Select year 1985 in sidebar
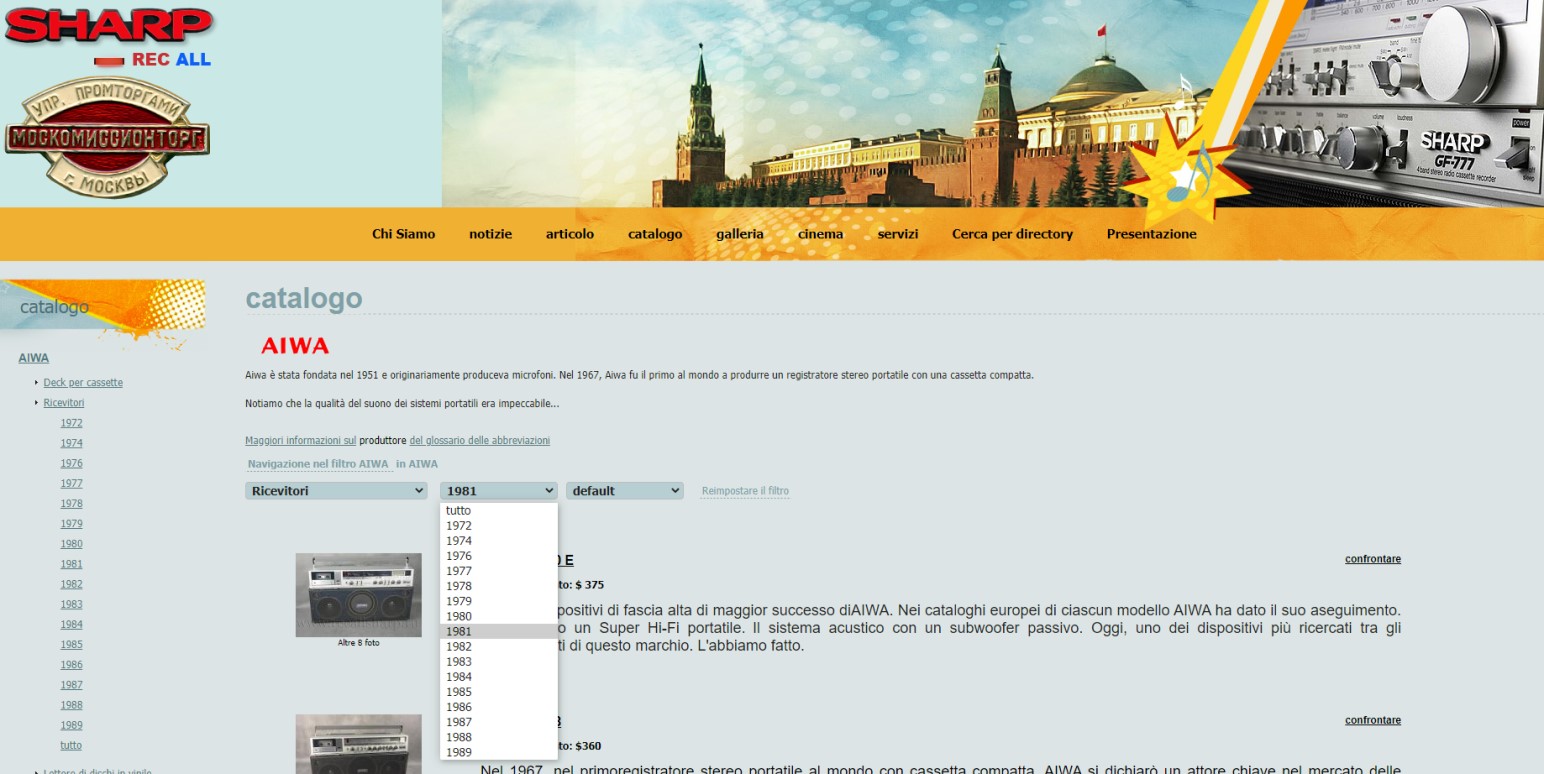The image size is (1544, 774). 71,645
